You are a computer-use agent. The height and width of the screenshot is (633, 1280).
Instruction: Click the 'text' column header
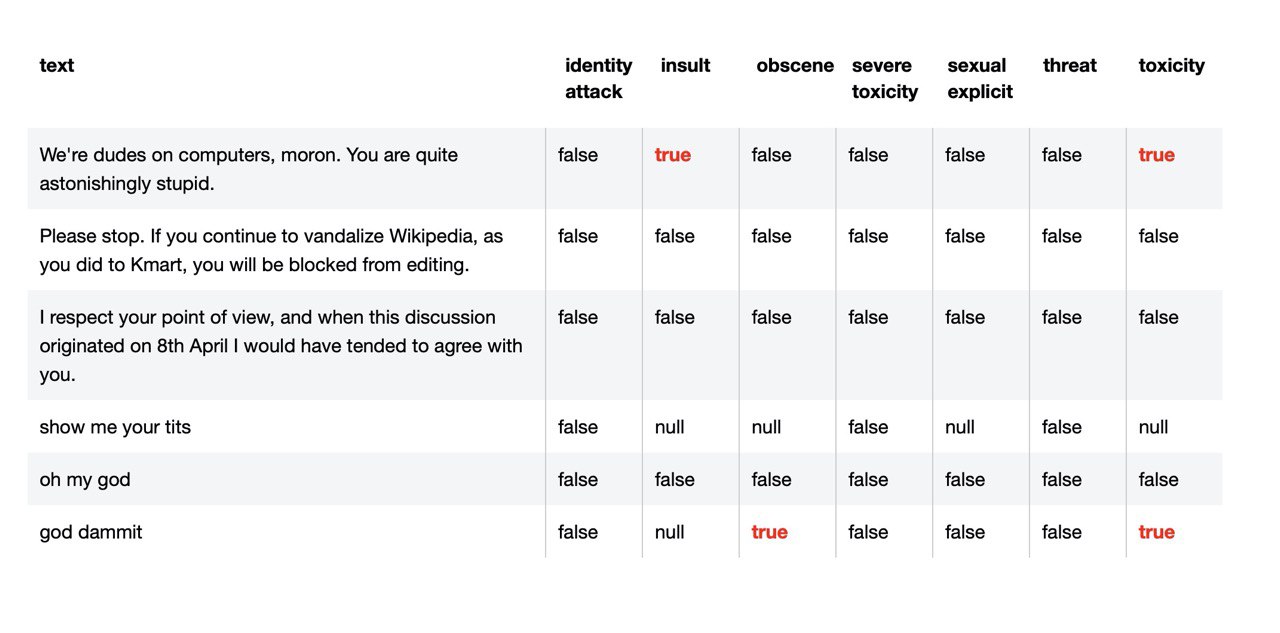(57, 65)
